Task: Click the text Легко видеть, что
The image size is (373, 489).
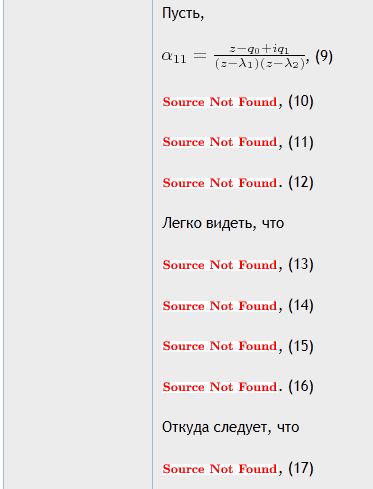Action: [x=223, y=223]
